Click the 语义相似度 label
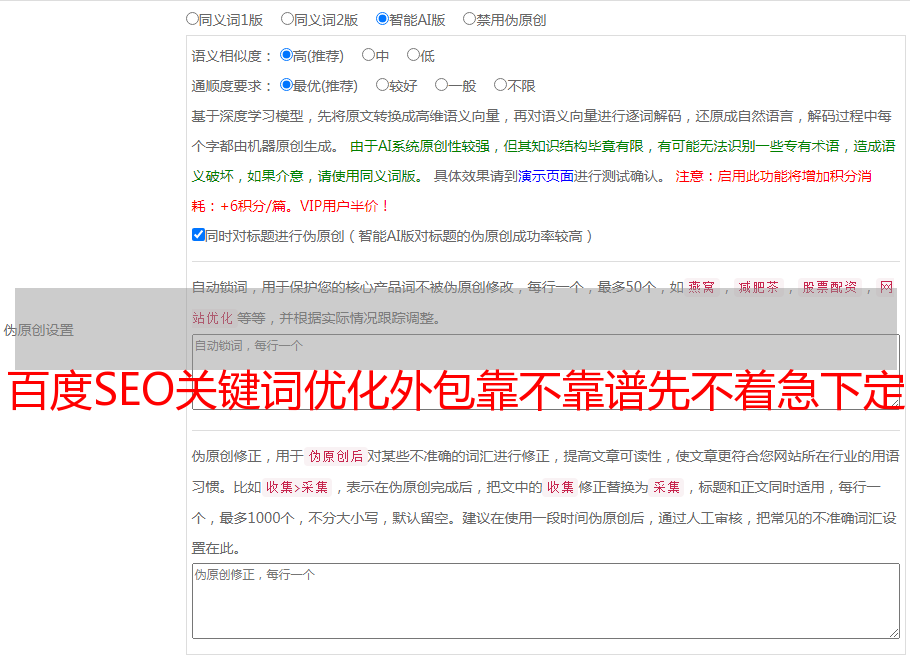This screenshot has width=911, height=658. (x=232, y=56)
